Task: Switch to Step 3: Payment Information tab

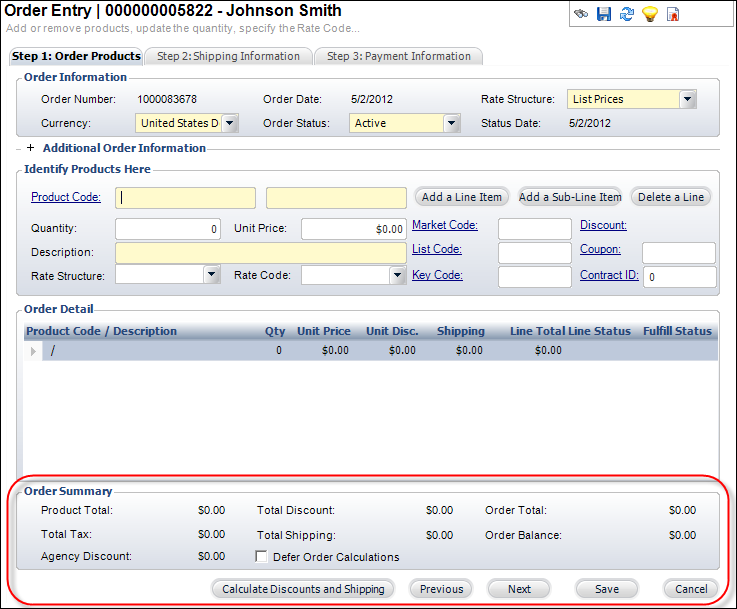Action: [398, 56]
